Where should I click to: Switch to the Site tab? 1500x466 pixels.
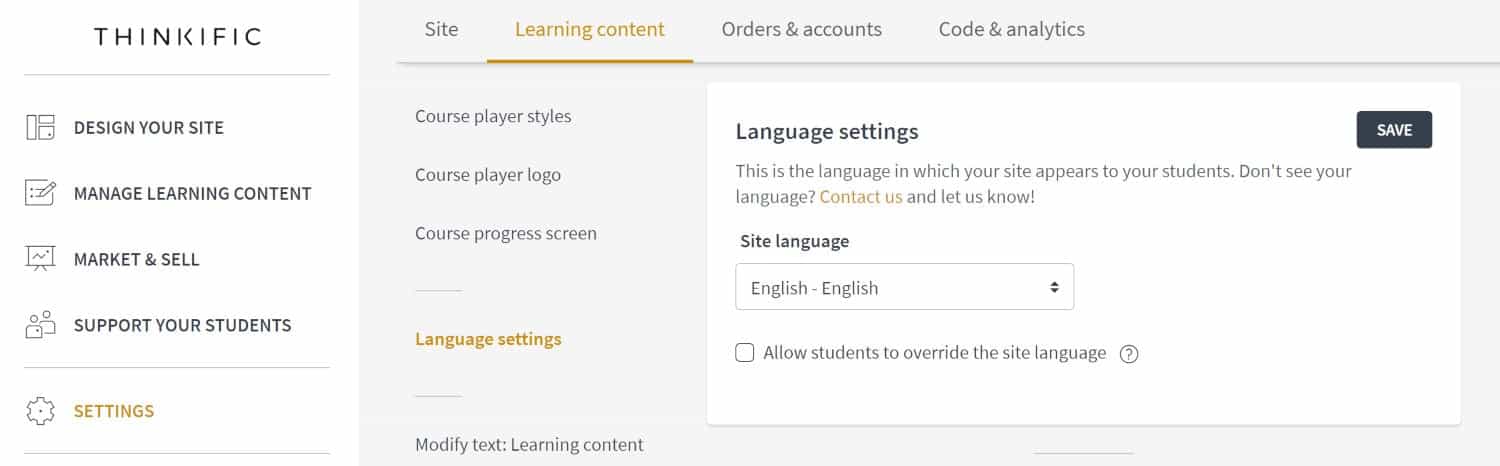pos(441,29)
